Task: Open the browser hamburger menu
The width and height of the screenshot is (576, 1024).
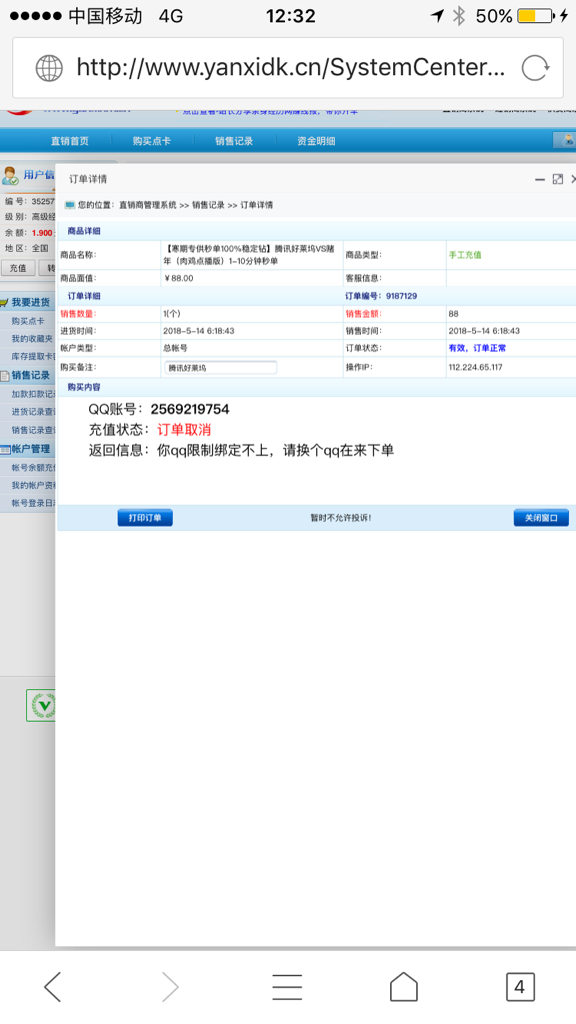Action: point(287,987)
